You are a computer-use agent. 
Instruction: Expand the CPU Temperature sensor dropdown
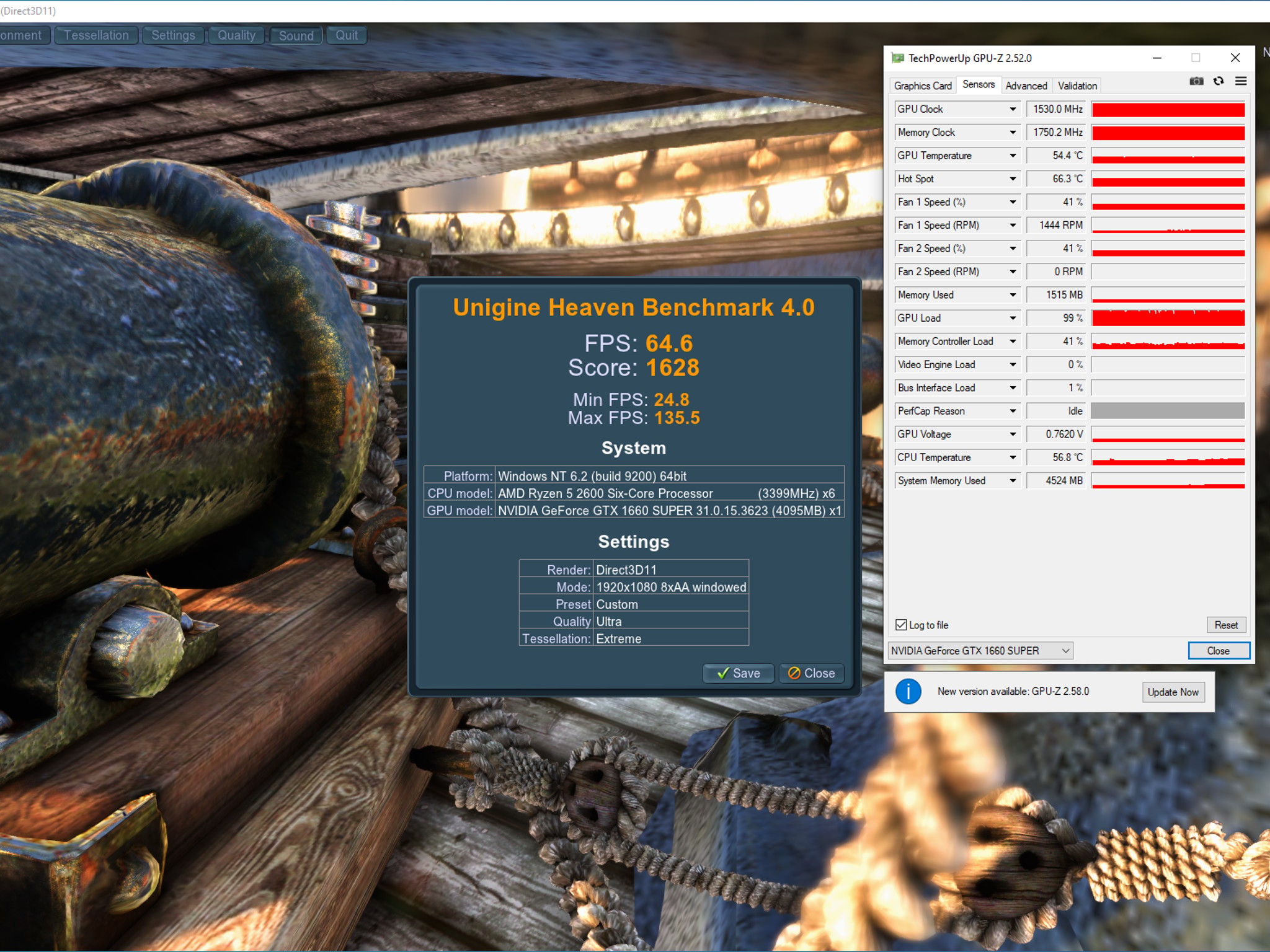1013,458
